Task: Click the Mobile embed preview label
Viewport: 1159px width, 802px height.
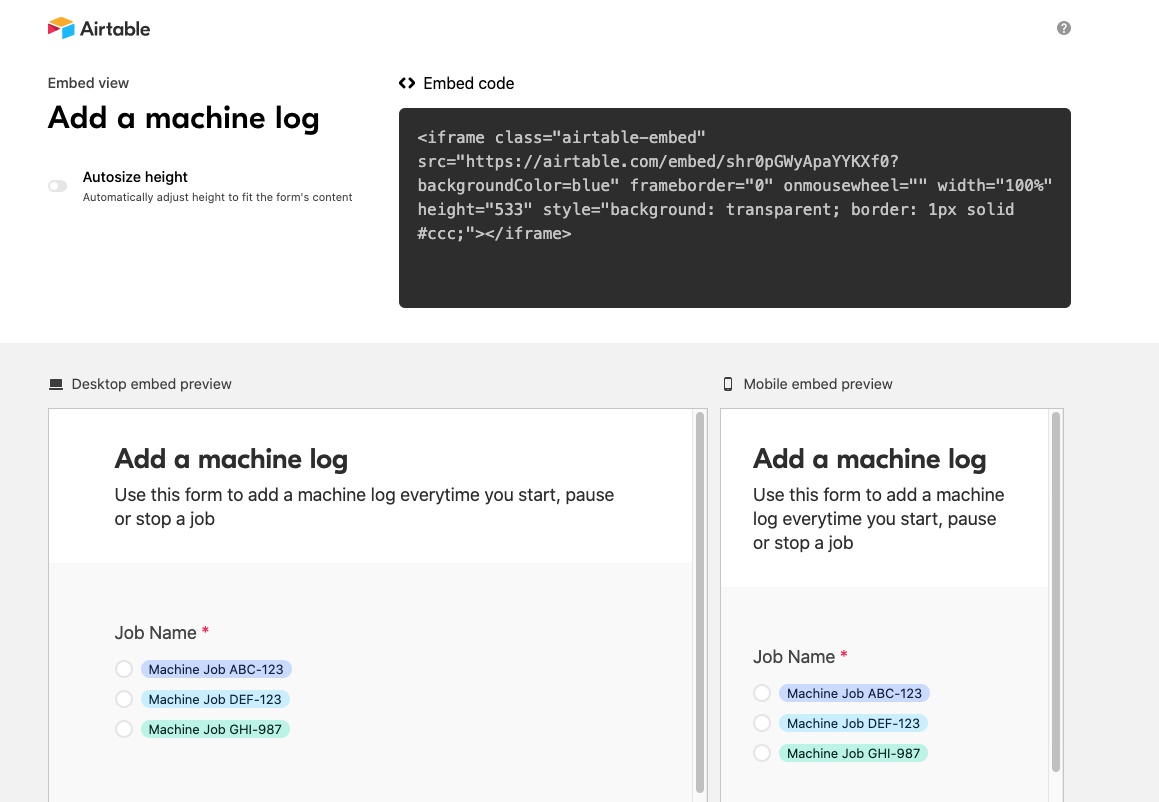Action: (818, 384)
